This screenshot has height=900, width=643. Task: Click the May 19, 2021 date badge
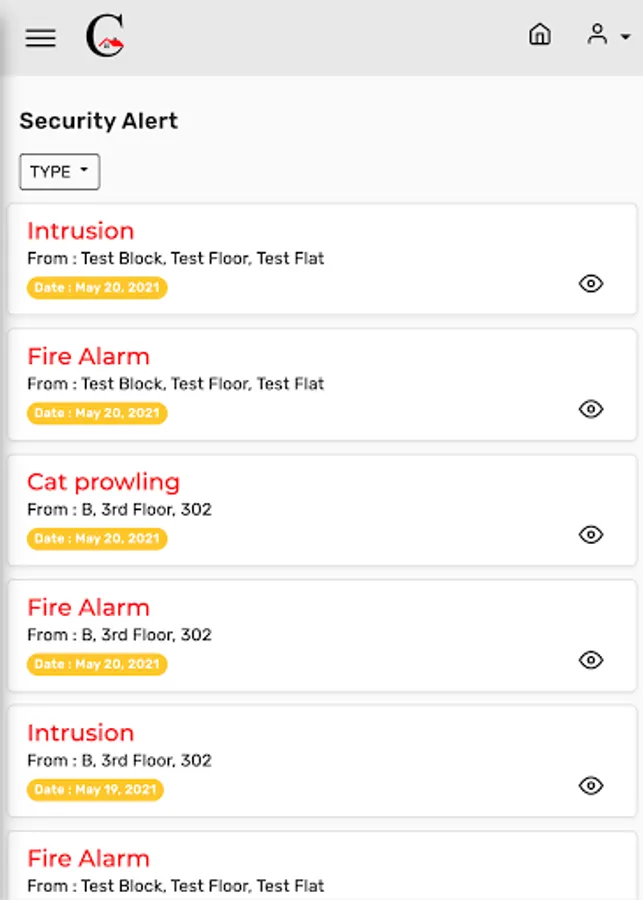95,790
